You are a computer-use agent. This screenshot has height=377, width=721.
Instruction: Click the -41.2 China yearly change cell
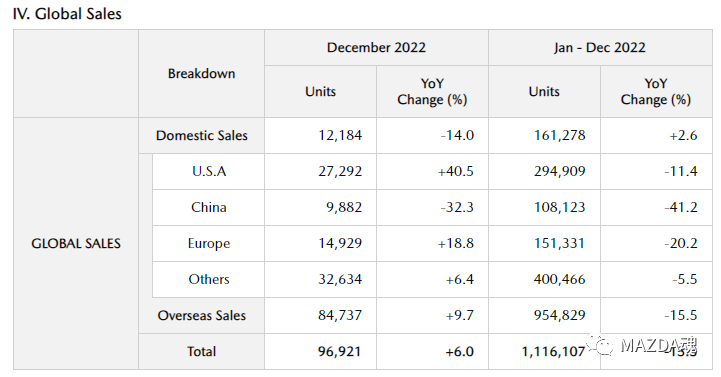[x=656, y=207]
